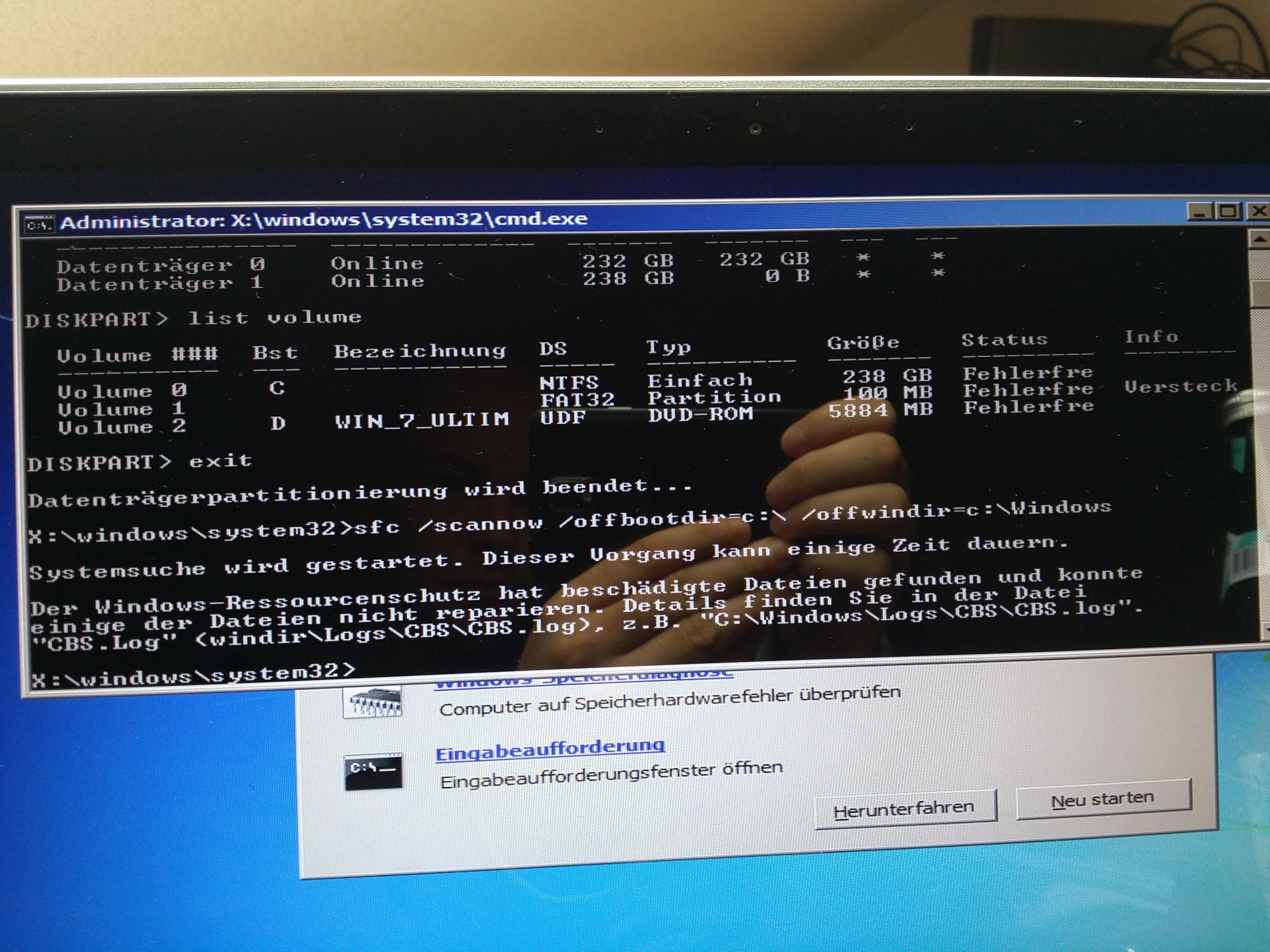Click the 'WIN_7_ULTIM' volume label

click(422, 420)
